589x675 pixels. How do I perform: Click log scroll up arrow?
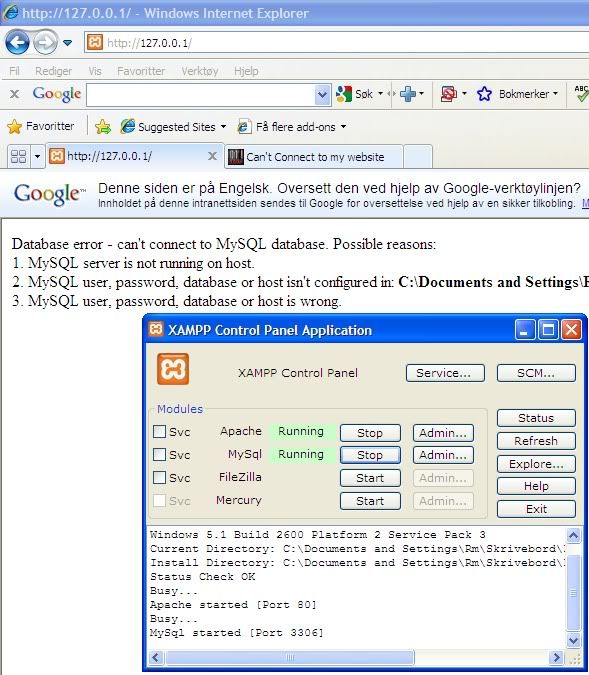(x=574, y=535)
